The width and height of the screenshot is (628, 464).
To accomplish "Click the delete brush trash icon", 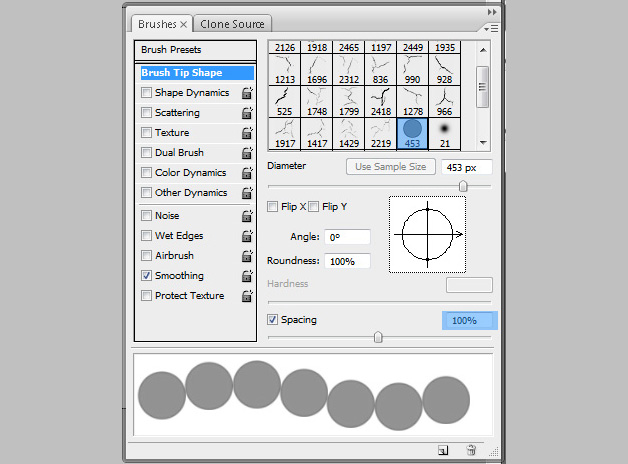I will pyautogui.click(x=471, y=450).
